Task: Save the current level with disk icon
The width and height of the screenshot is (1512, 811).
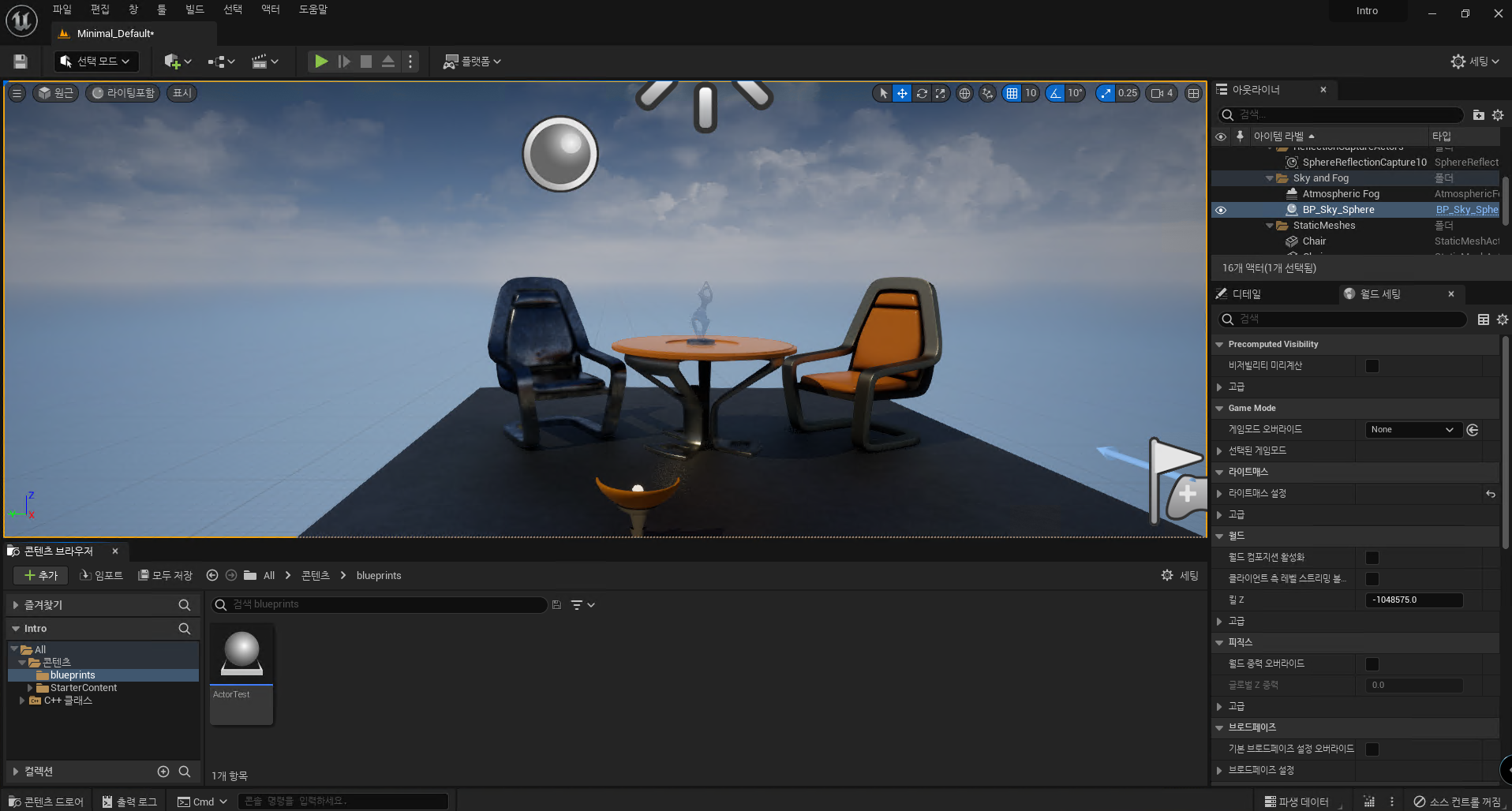Action: [21, 62]
